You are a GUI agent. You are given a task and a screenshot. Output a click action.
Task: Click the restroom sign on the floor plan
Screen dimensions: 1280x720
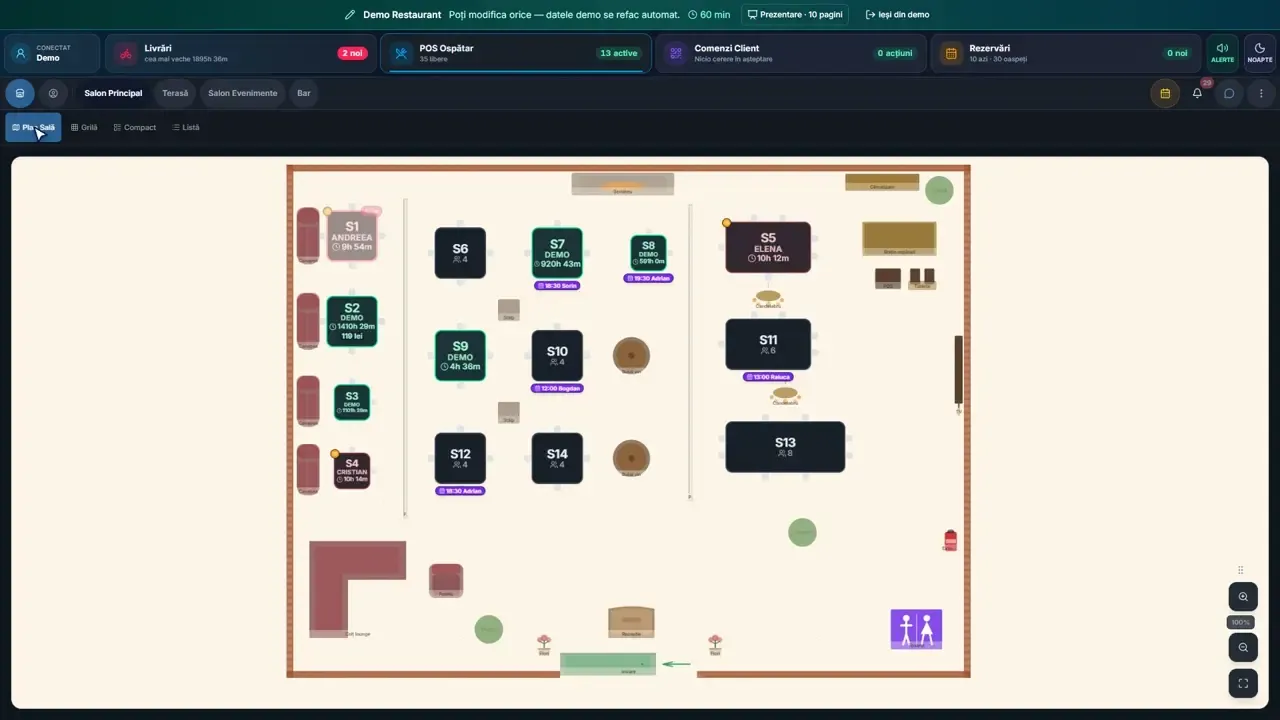(916, 629)
